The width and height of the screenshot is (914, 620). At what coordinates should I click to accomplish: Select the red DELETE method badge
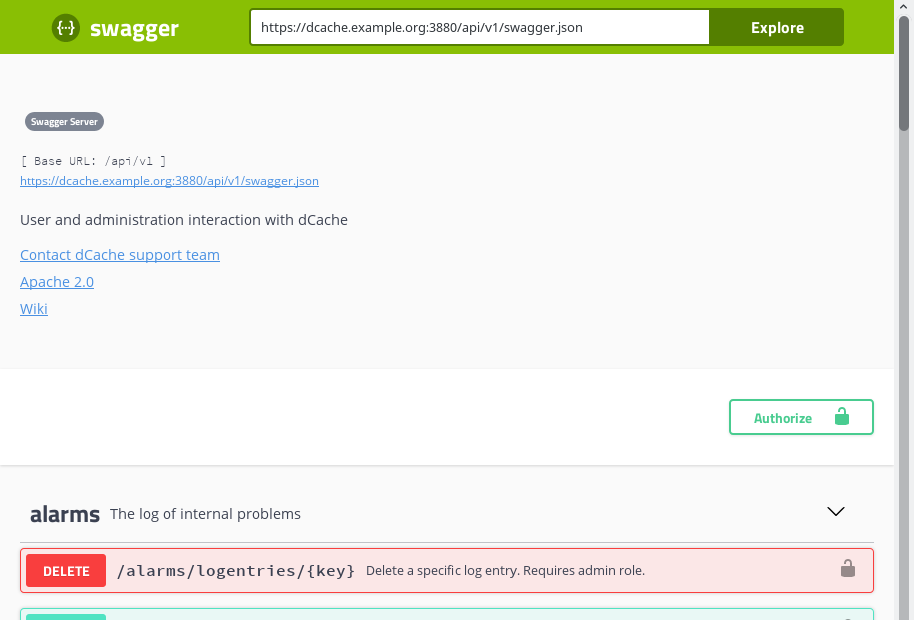(66, 570)
